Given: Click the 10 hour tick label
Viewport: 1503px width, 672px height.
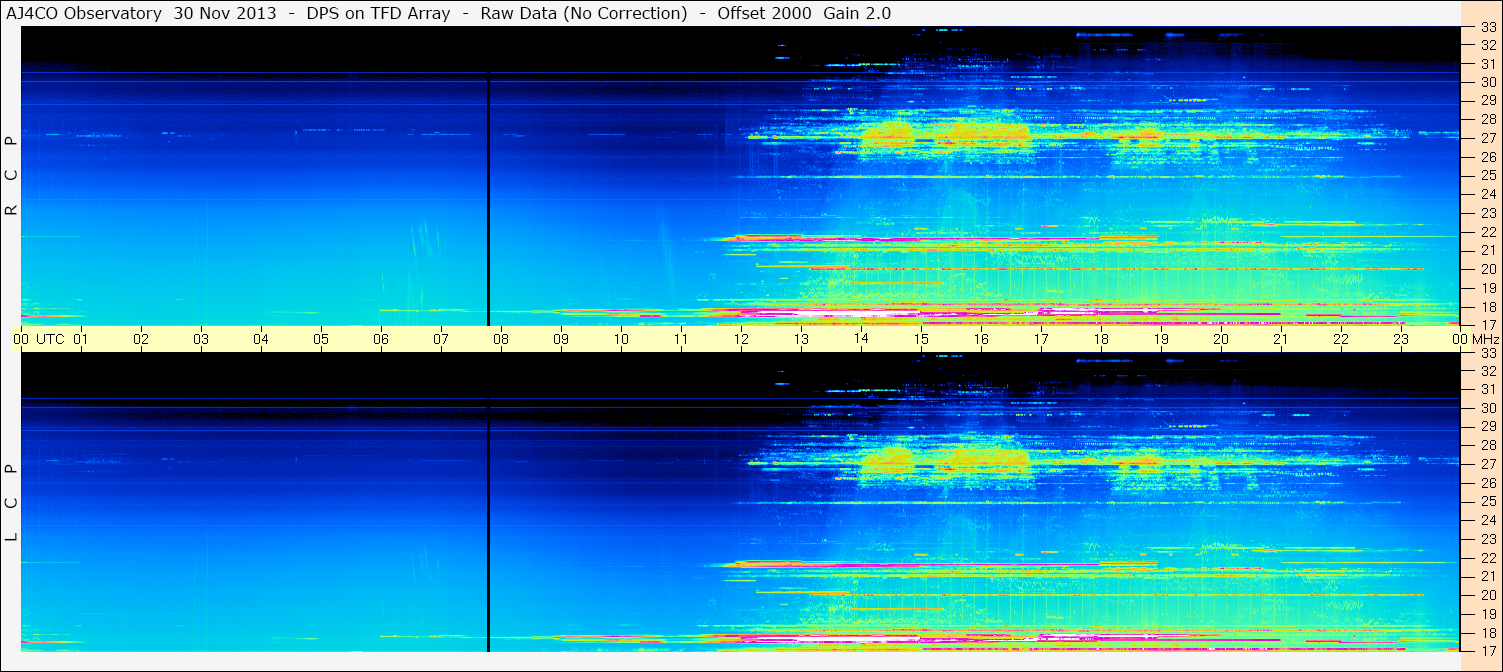Looking at the screenshot, I should click(x=621, y=339).
